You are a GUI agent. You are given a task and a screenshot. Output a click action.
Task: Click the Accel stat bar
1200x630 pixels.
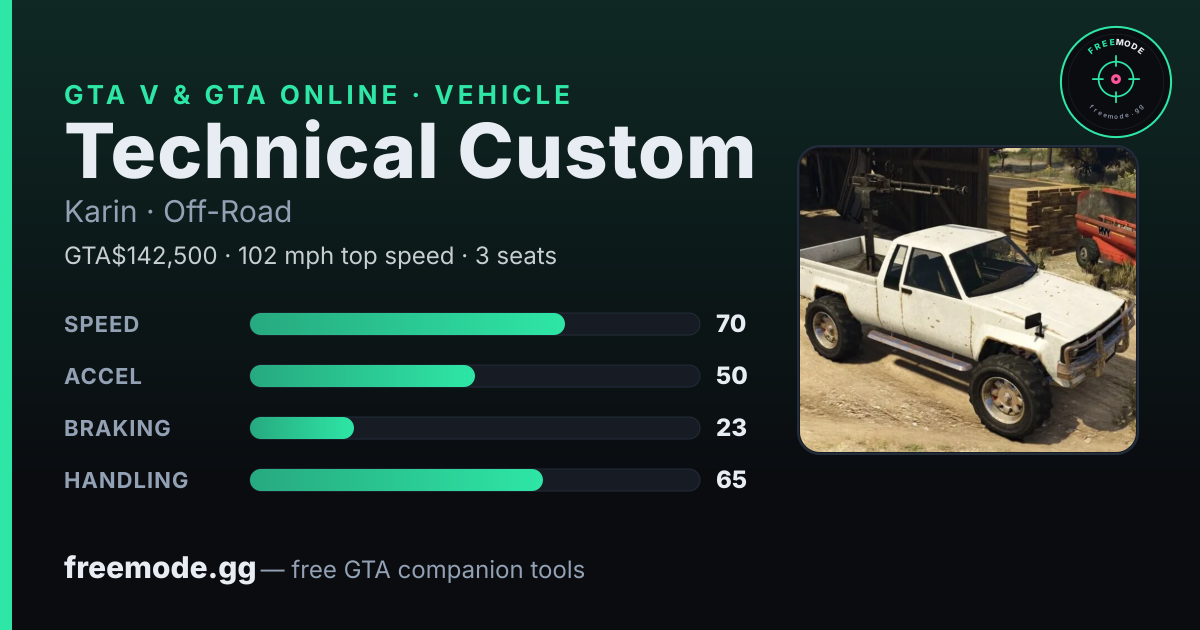pyautogui.click(x=474, y=376)
